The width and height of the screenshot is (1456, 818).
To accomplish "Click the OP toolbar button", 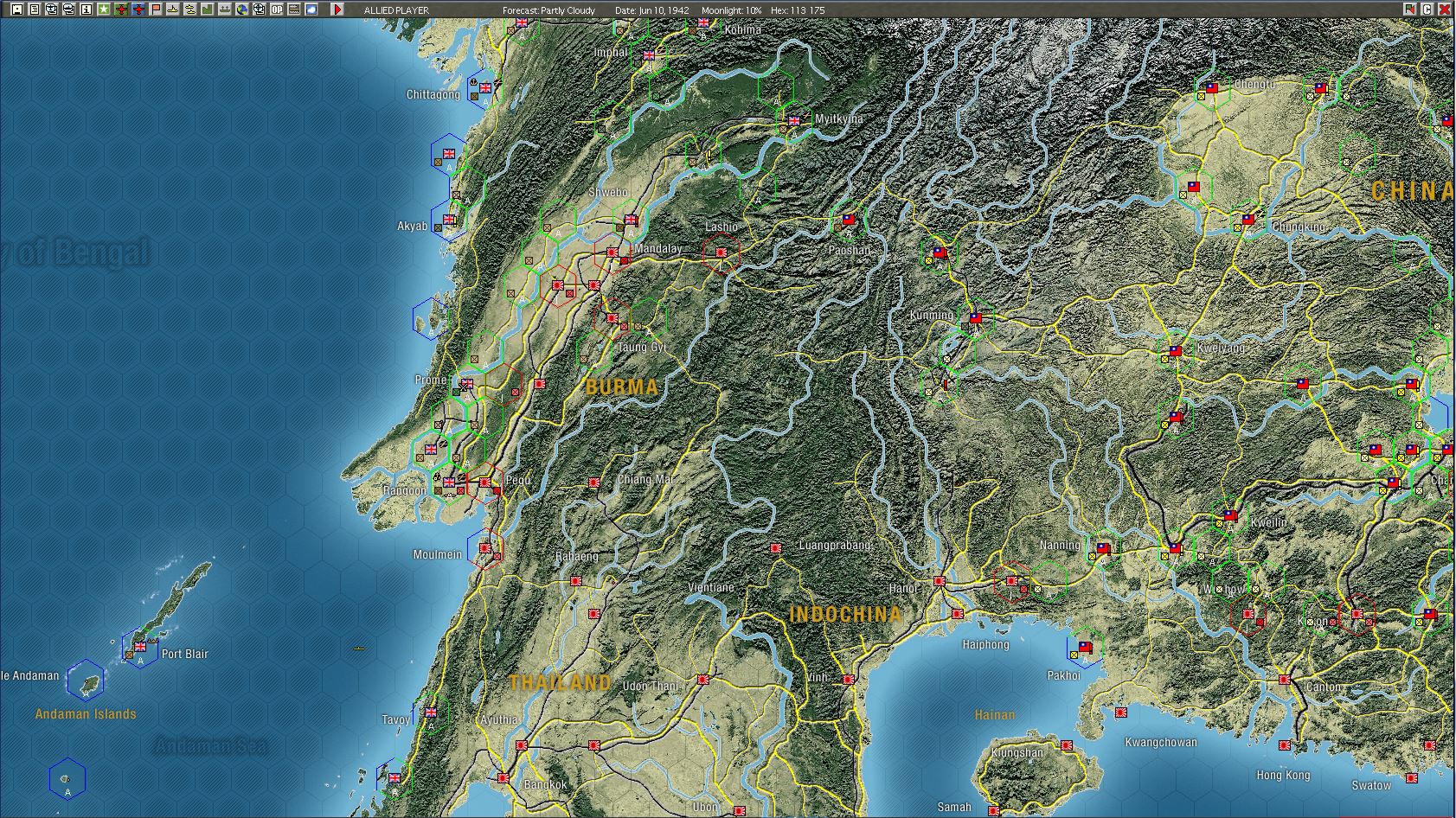I will coord(277,10).
